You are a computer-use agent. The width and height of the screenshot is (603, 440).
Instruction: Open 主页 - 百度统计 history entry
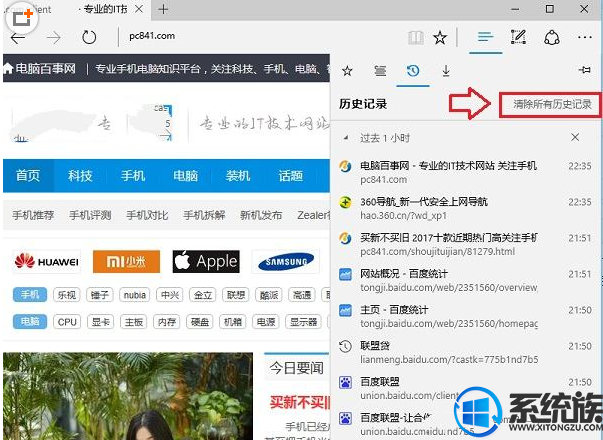465,317
